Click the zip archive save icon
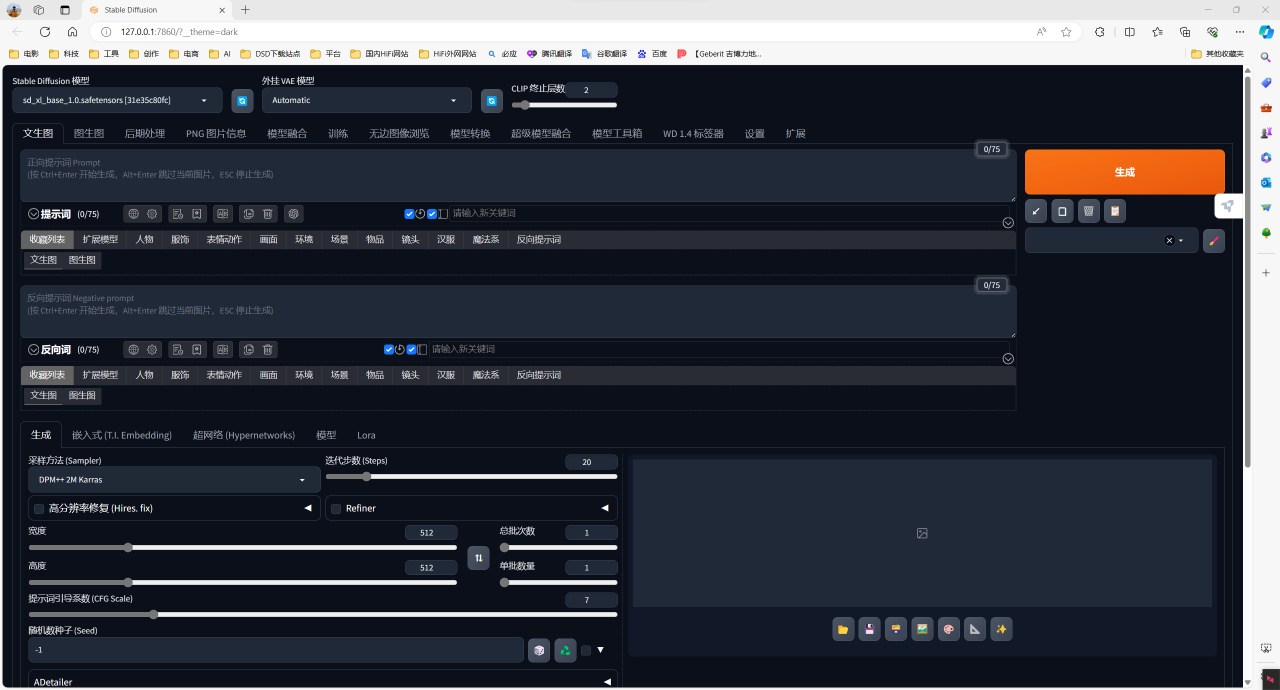Viewport: 1280px width, 690px height. 896,629
